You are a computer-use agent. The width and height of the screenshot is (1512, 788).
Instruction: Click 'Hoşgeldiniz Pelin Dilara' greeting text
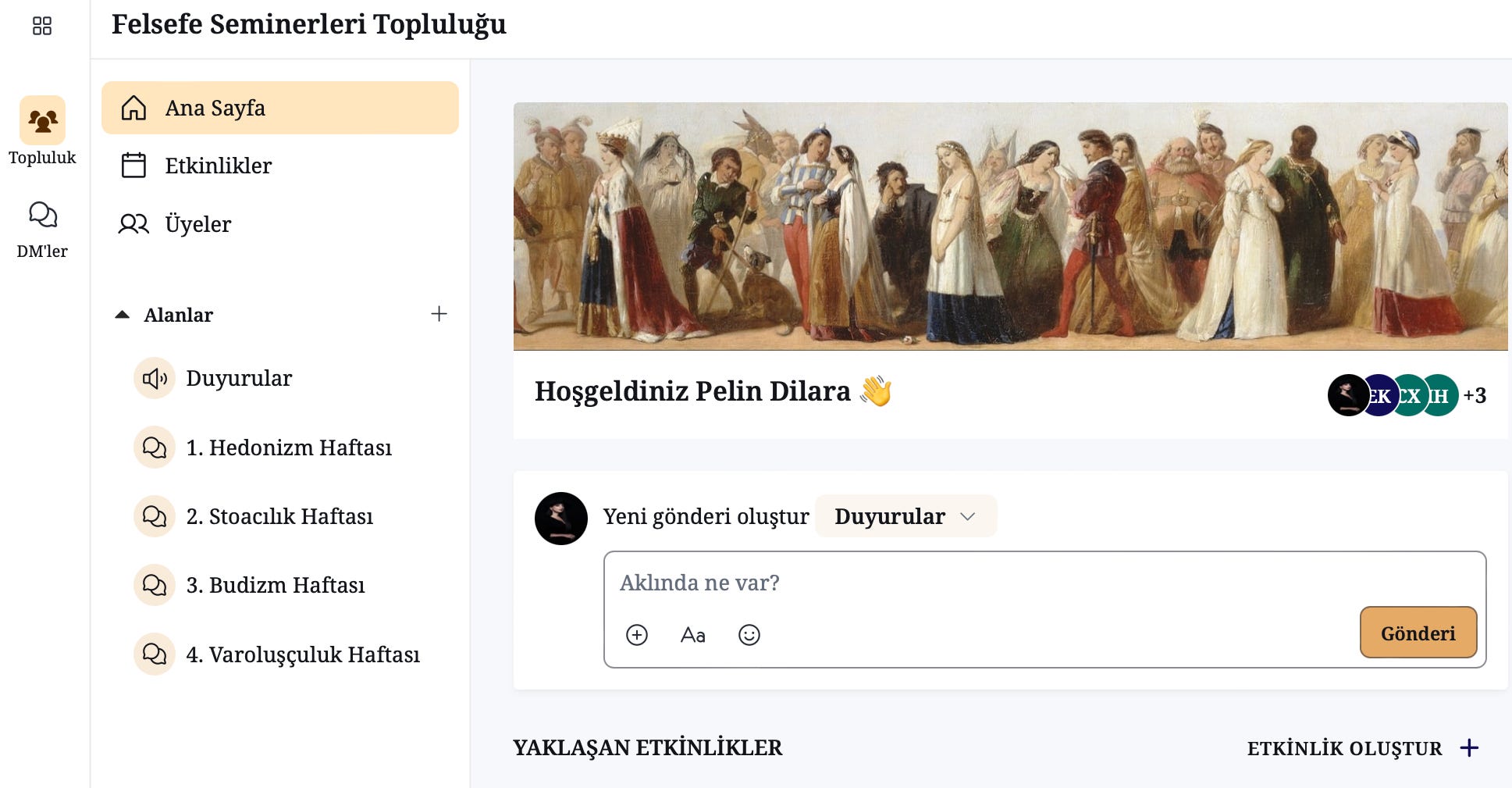[x=692, y=390]
